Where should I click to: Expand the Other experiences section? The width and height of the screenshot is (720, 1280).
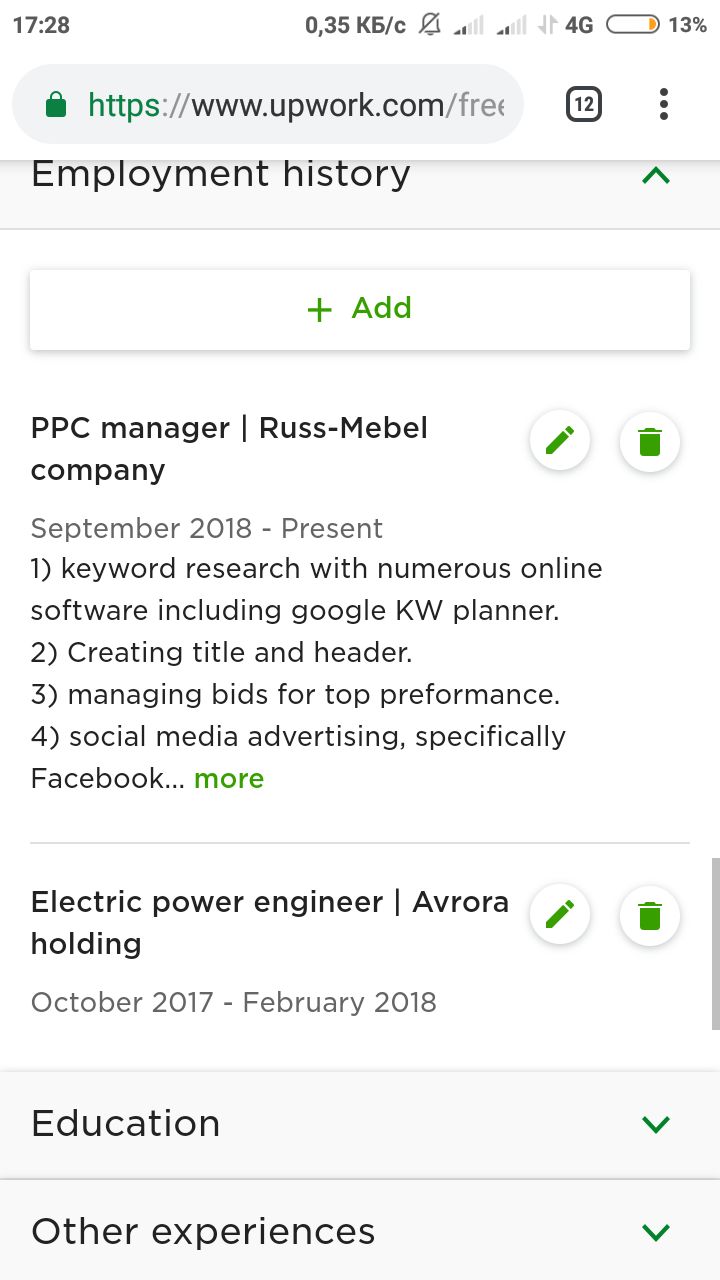656,1231
